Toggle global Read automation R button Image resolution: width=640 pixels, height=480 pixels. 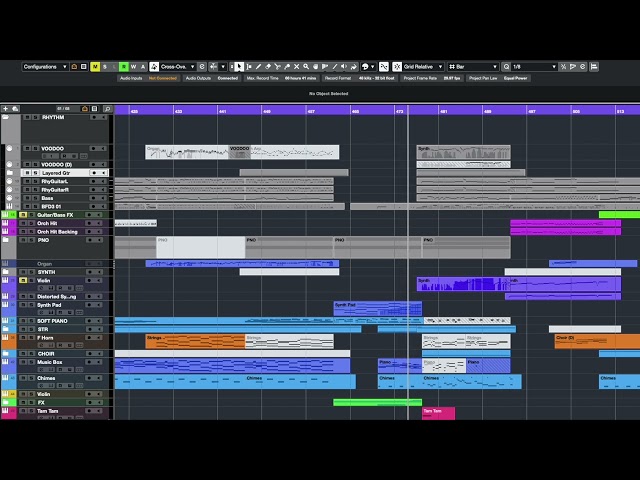coord(124,67)
